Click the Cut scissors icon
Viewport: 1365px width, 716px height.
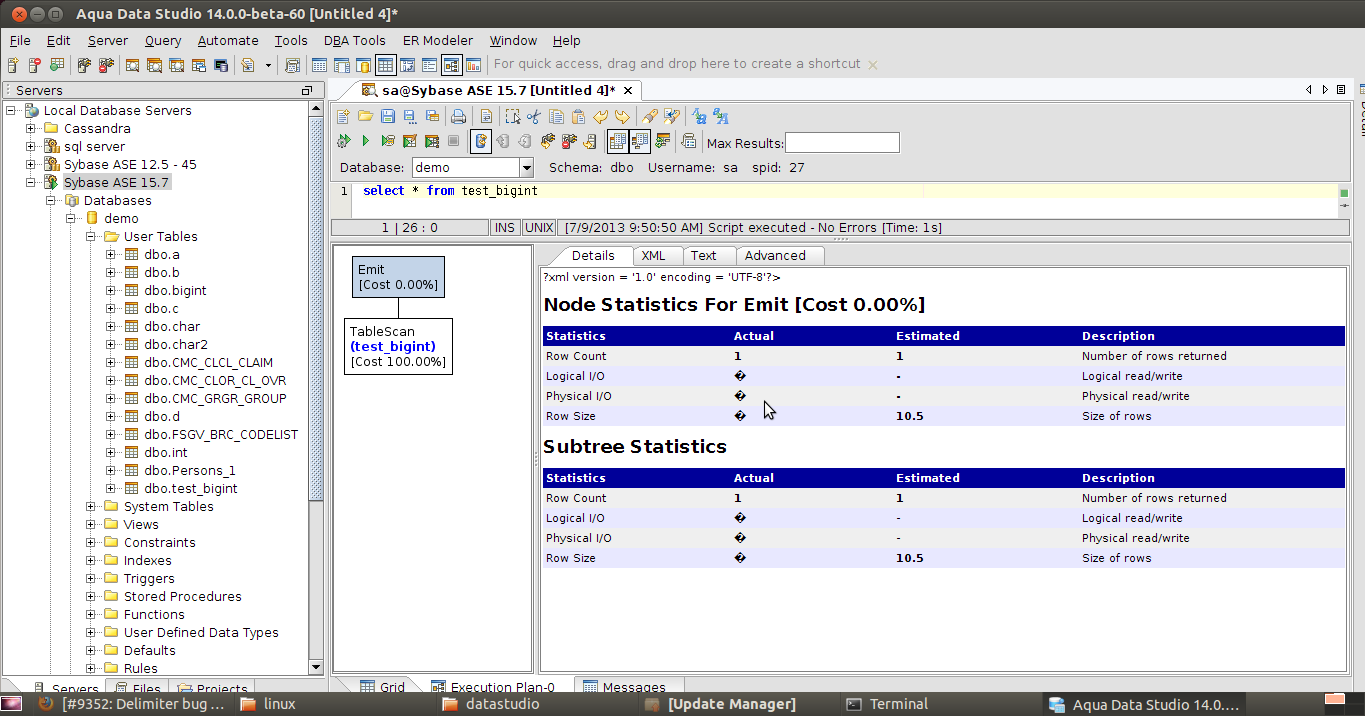[x=534, y=116]
